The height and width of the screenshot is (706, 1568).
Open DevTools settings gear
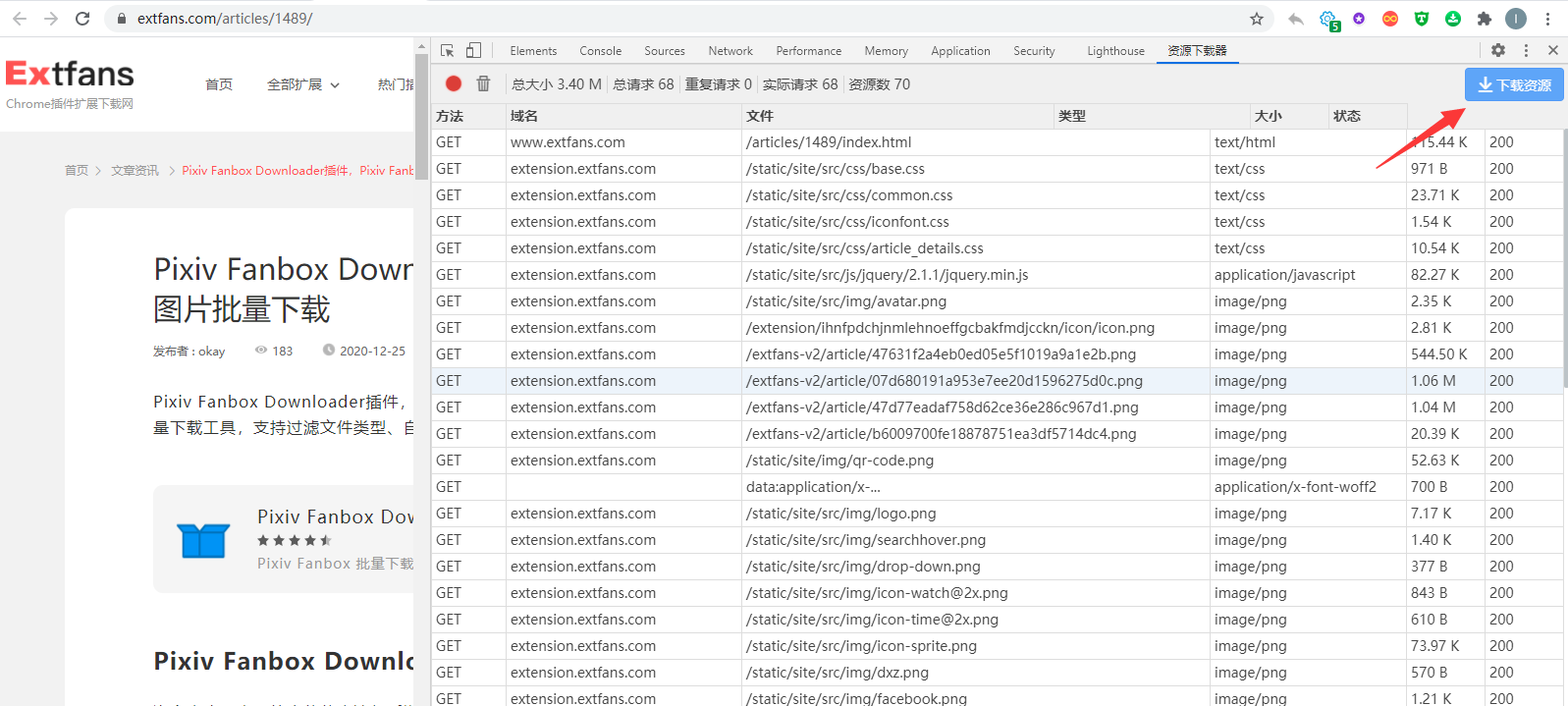pos(1498,50)
